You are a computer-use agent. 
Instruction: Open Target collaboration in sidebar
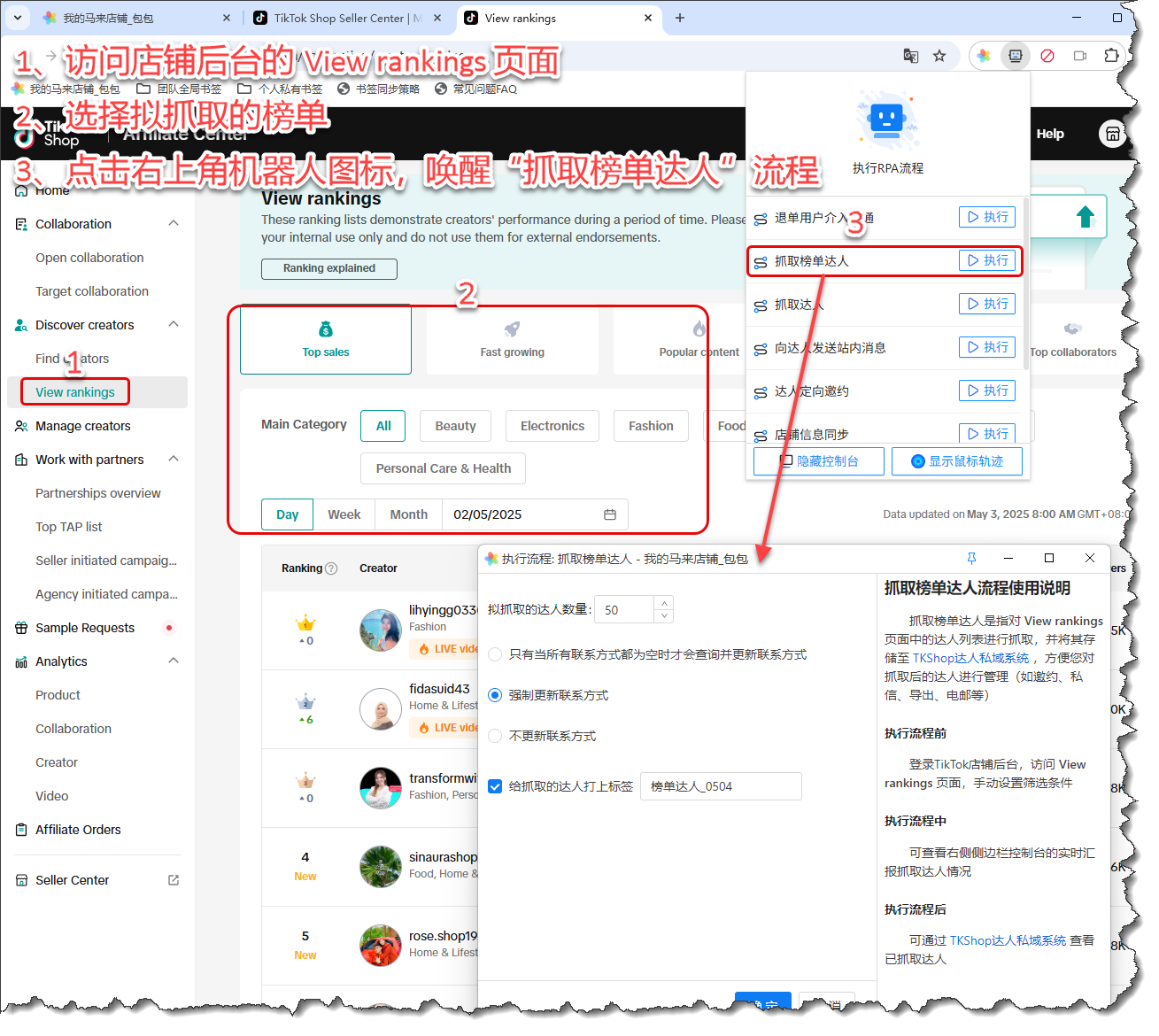92,291
